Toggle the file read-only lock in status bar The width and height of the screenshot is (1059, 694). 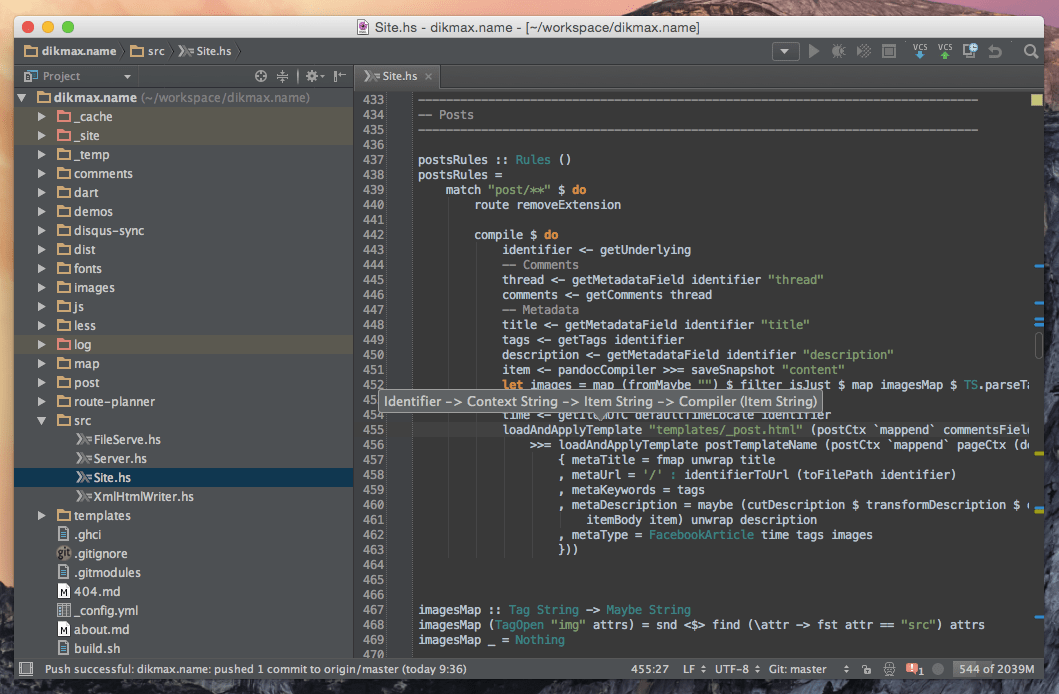click(x=866, y=669)
